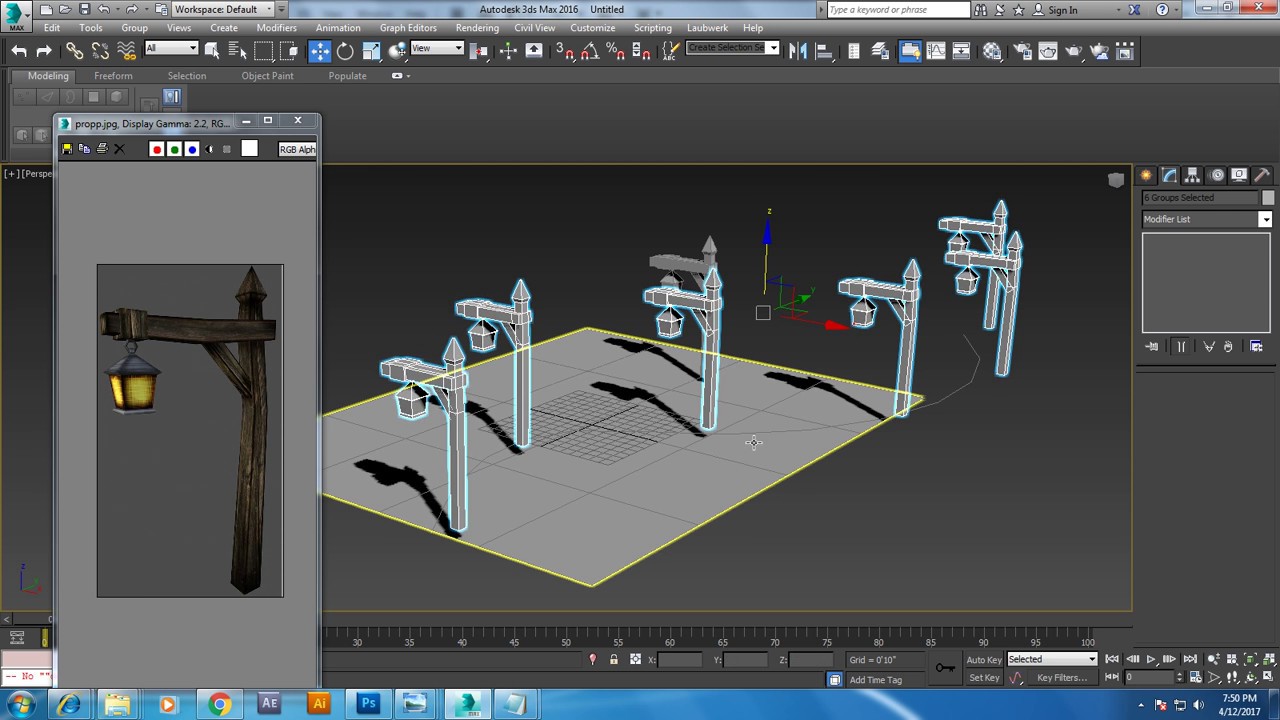Toggle green channel in image viewer
The image size is (1280, 720).
tap(174, 149)
